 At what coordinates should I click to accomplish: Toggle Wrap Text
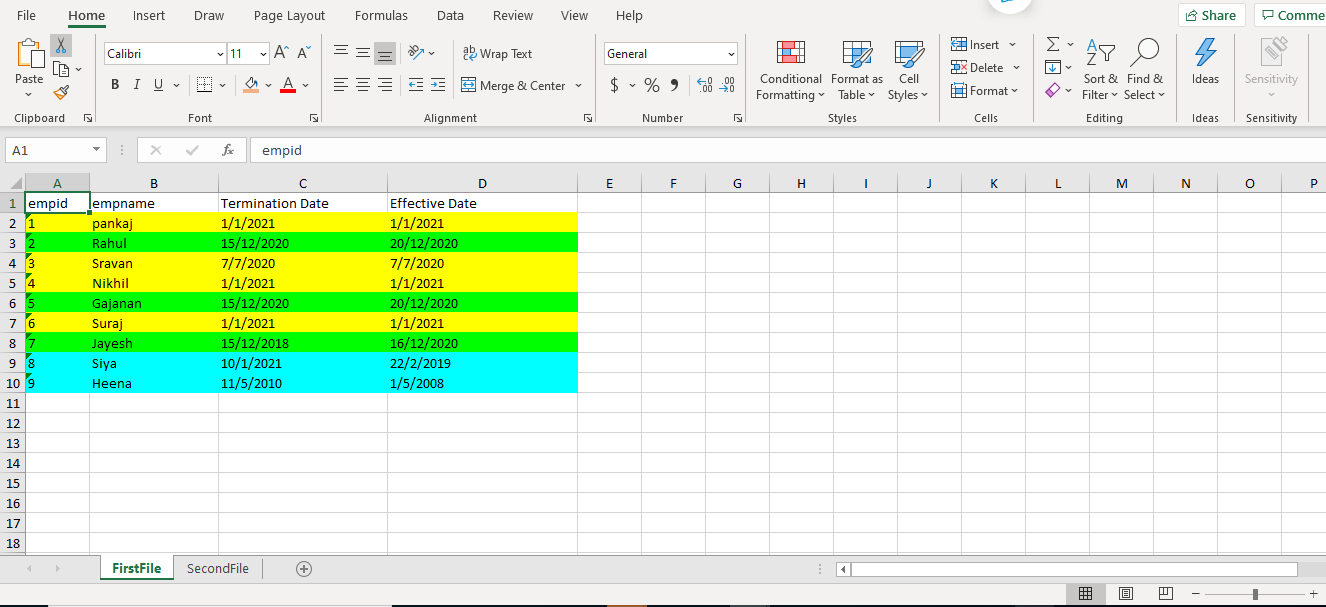point(497,54)
